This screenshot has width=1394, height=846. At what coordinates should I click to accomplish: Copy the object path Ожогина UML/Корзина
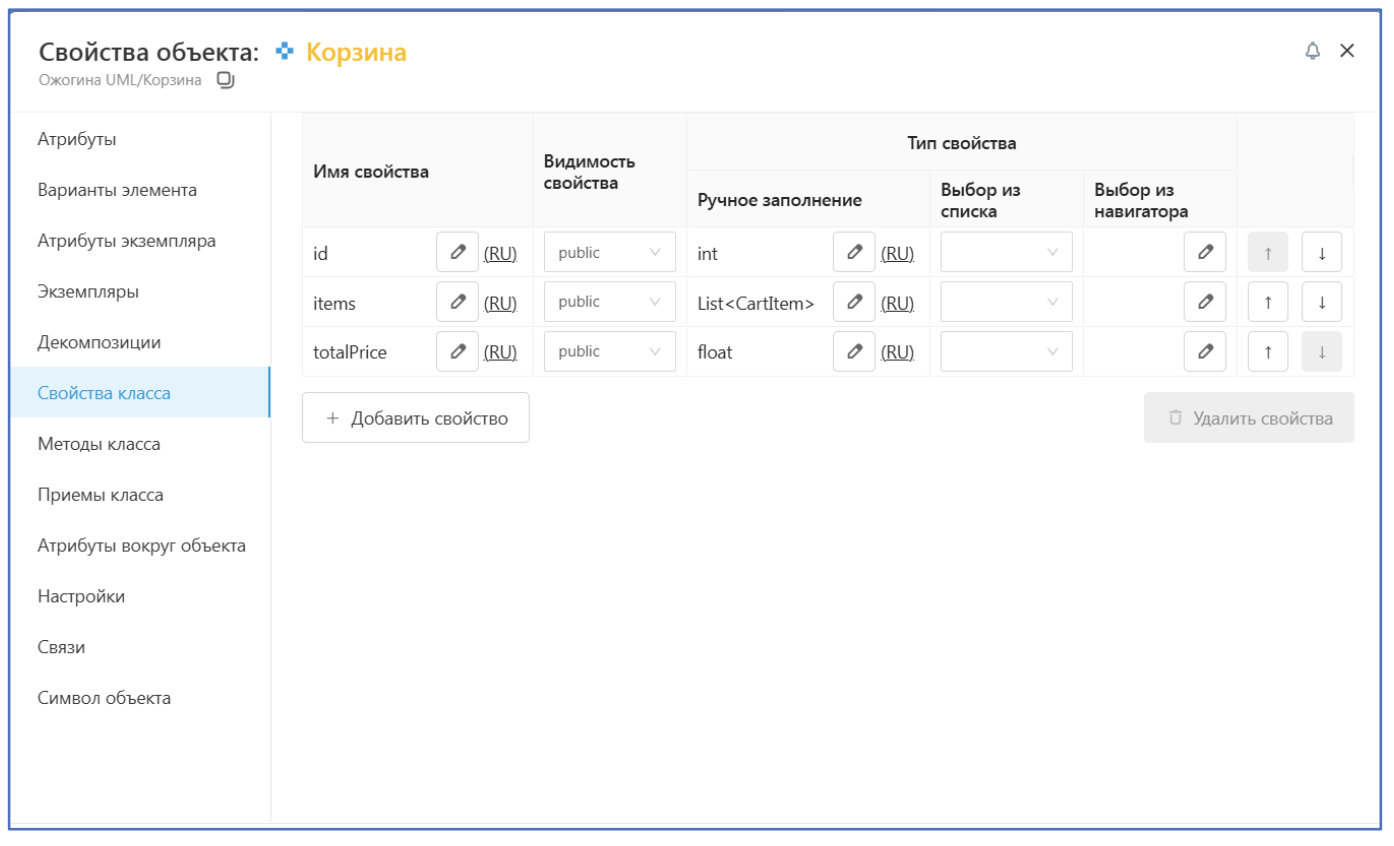[226, 80]
